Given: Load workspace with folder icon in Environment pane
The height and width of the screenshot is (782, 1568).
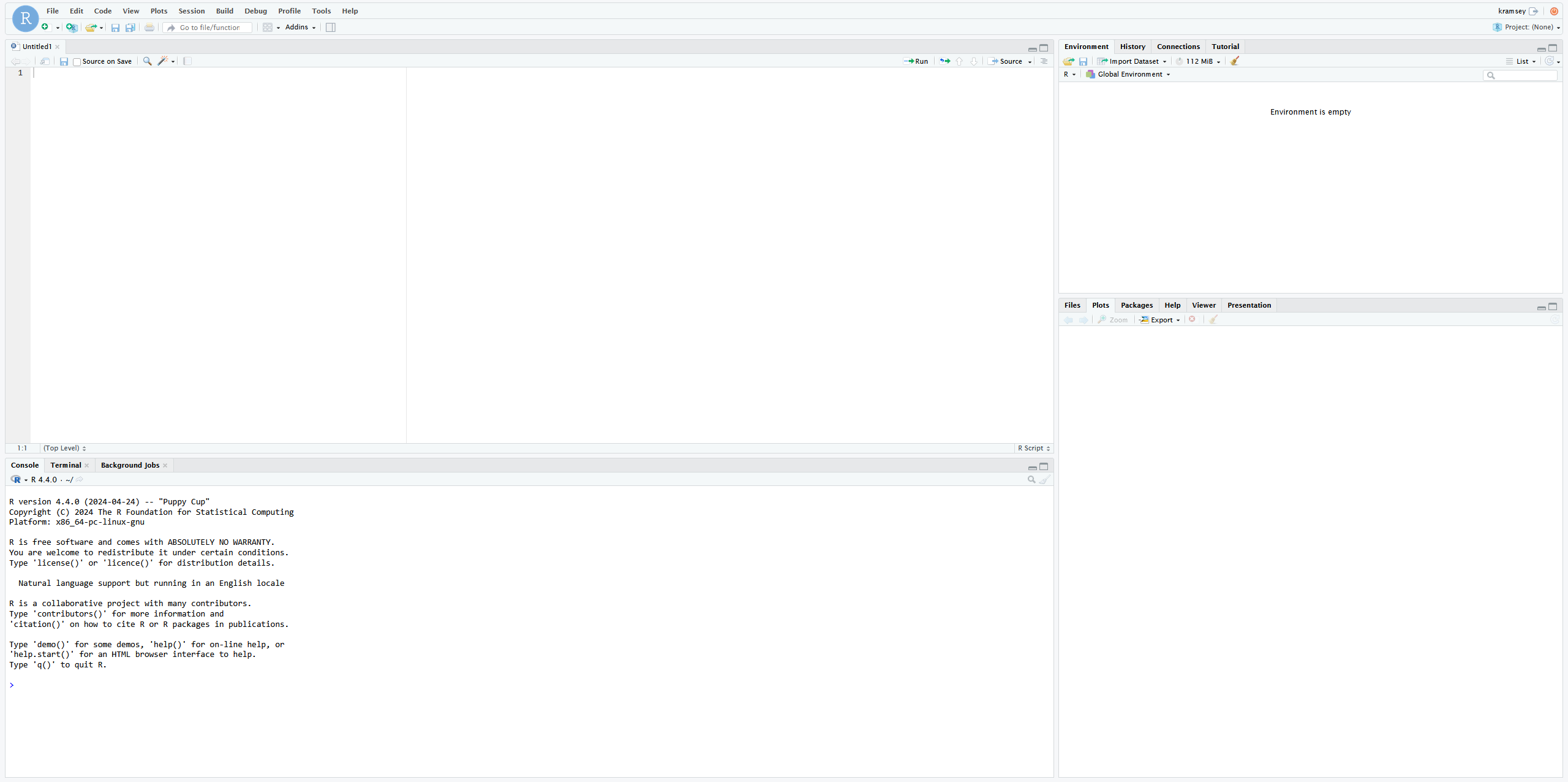Looking at the screenshot, I should coord(1069,61).
